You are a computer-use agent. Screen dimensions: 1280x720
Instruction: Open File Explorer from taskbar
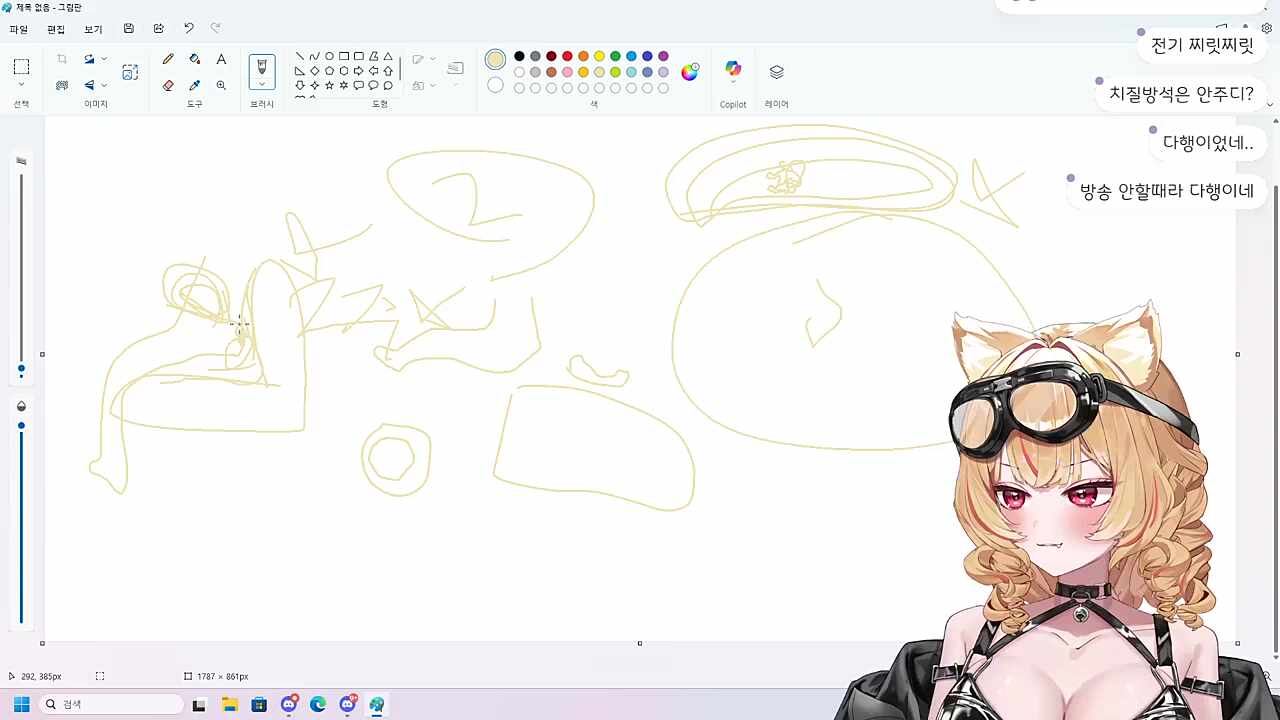[x=229, y=704]
